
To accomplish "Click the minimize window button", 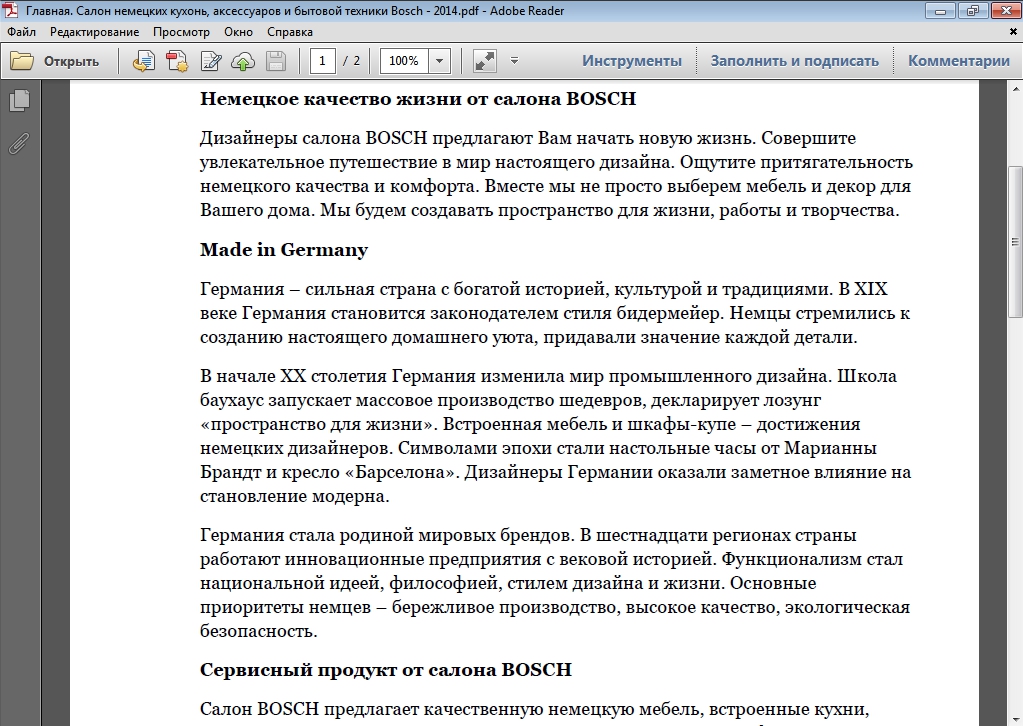I will coord(940,10).
